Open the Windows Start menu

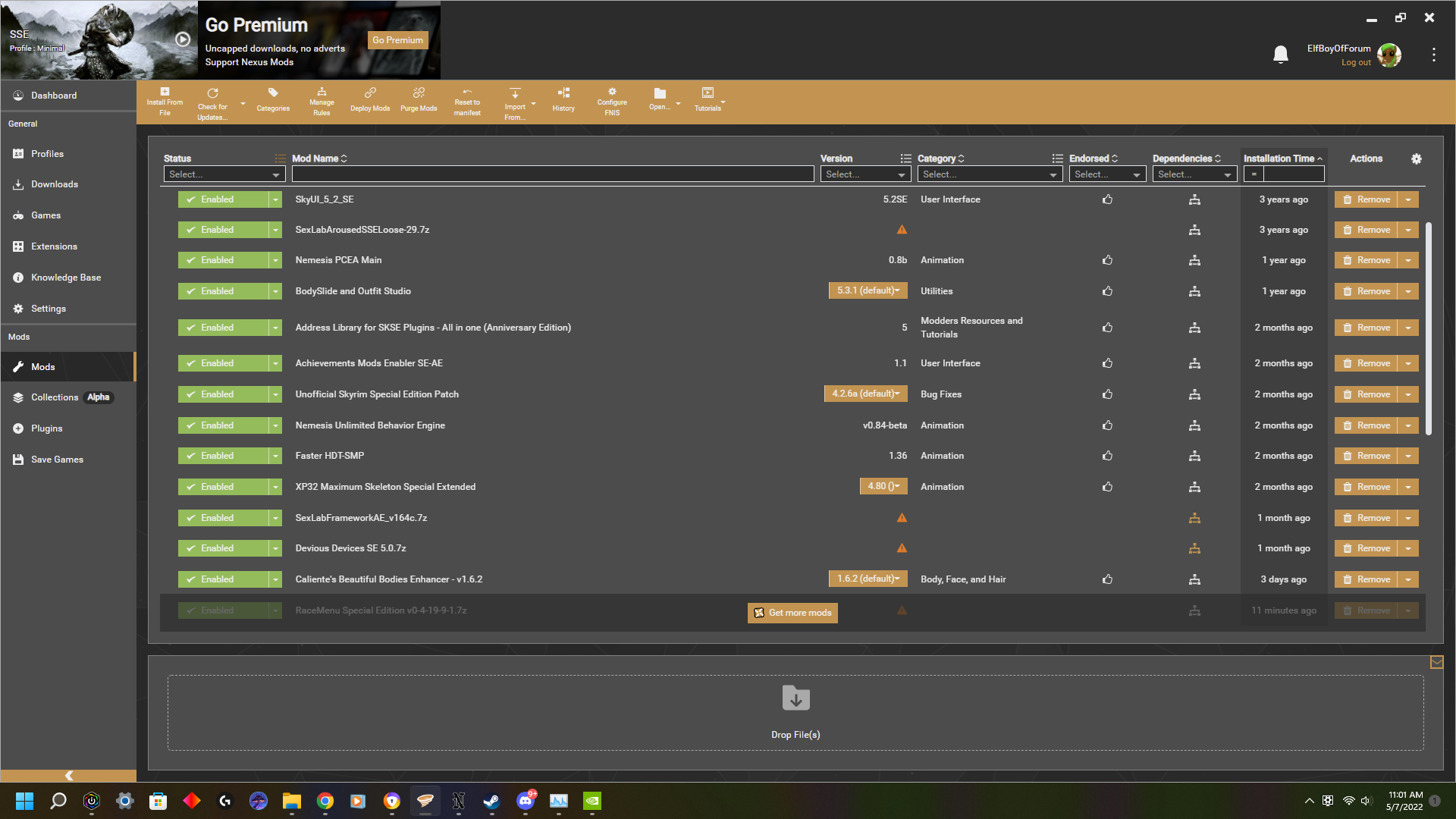(x=24, y=801)
